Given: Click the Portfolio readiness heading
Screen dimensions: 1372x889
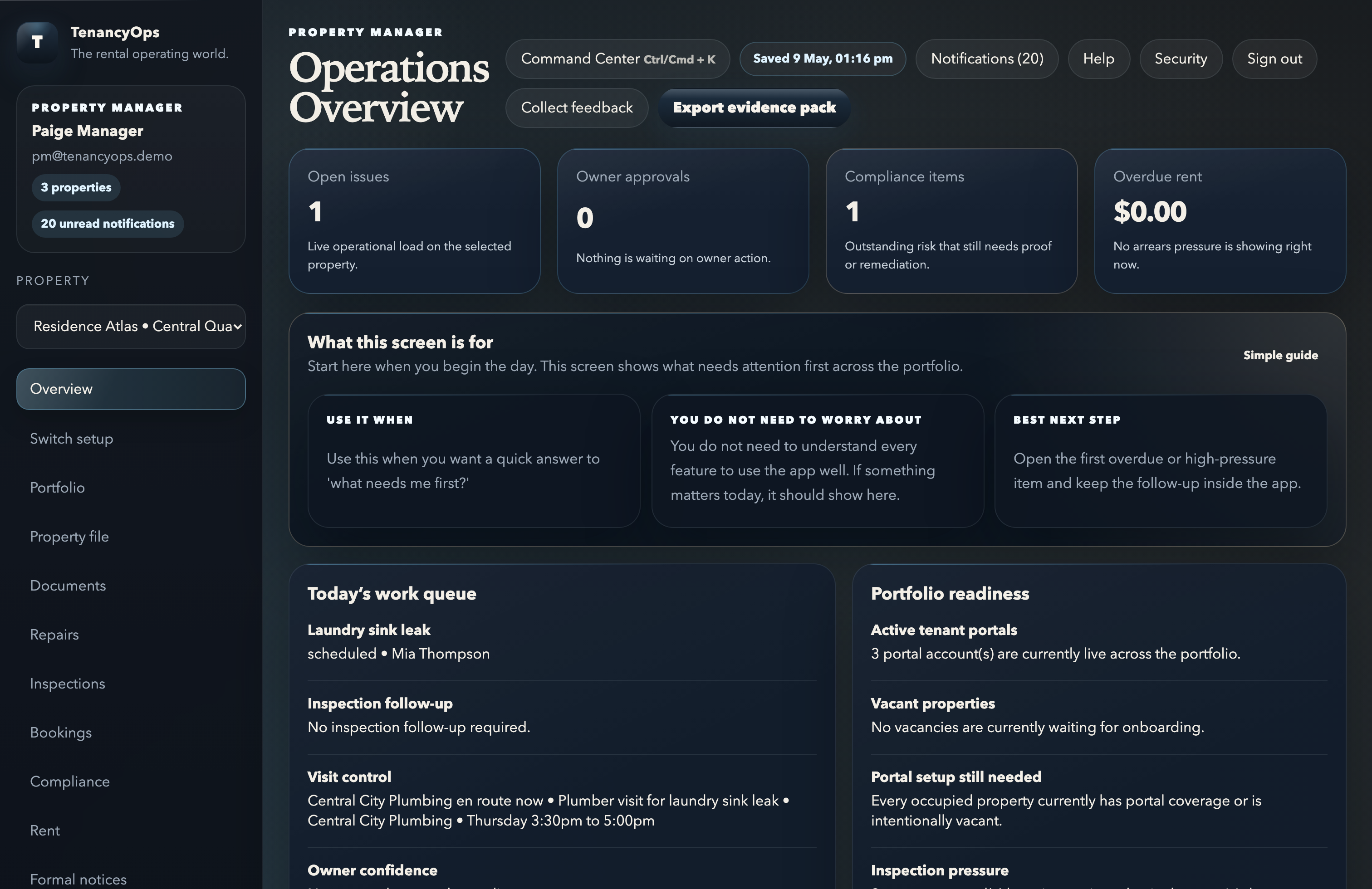Looking at the screenshot, I should point(950,594).
